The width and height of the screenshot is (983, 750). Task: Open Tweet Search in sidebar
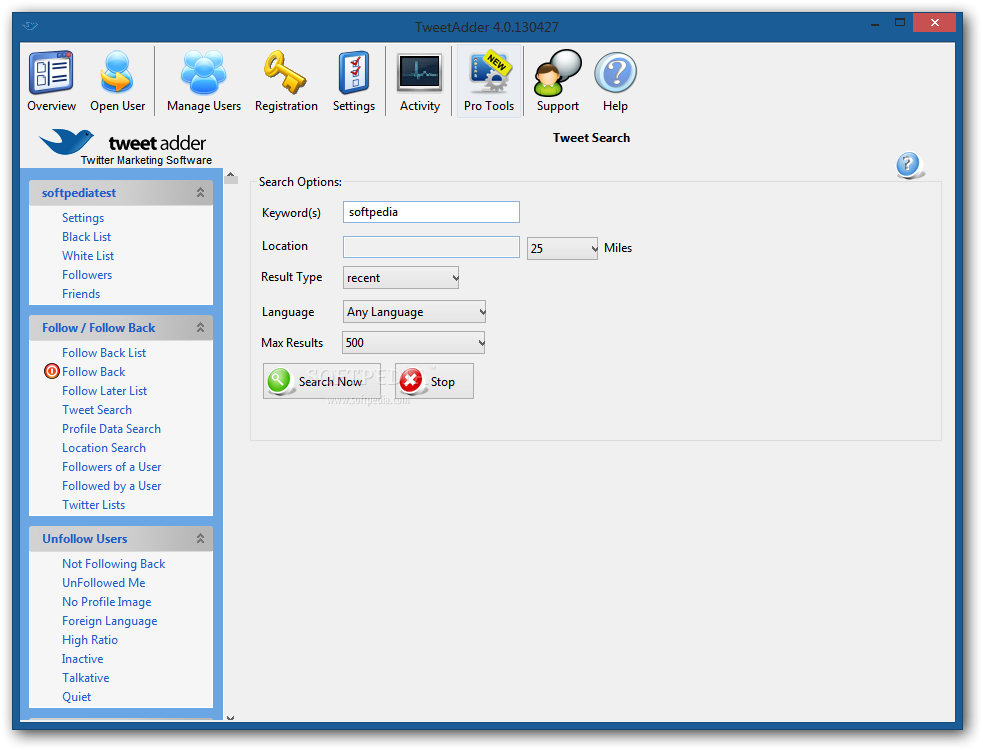tap(97, 409)
